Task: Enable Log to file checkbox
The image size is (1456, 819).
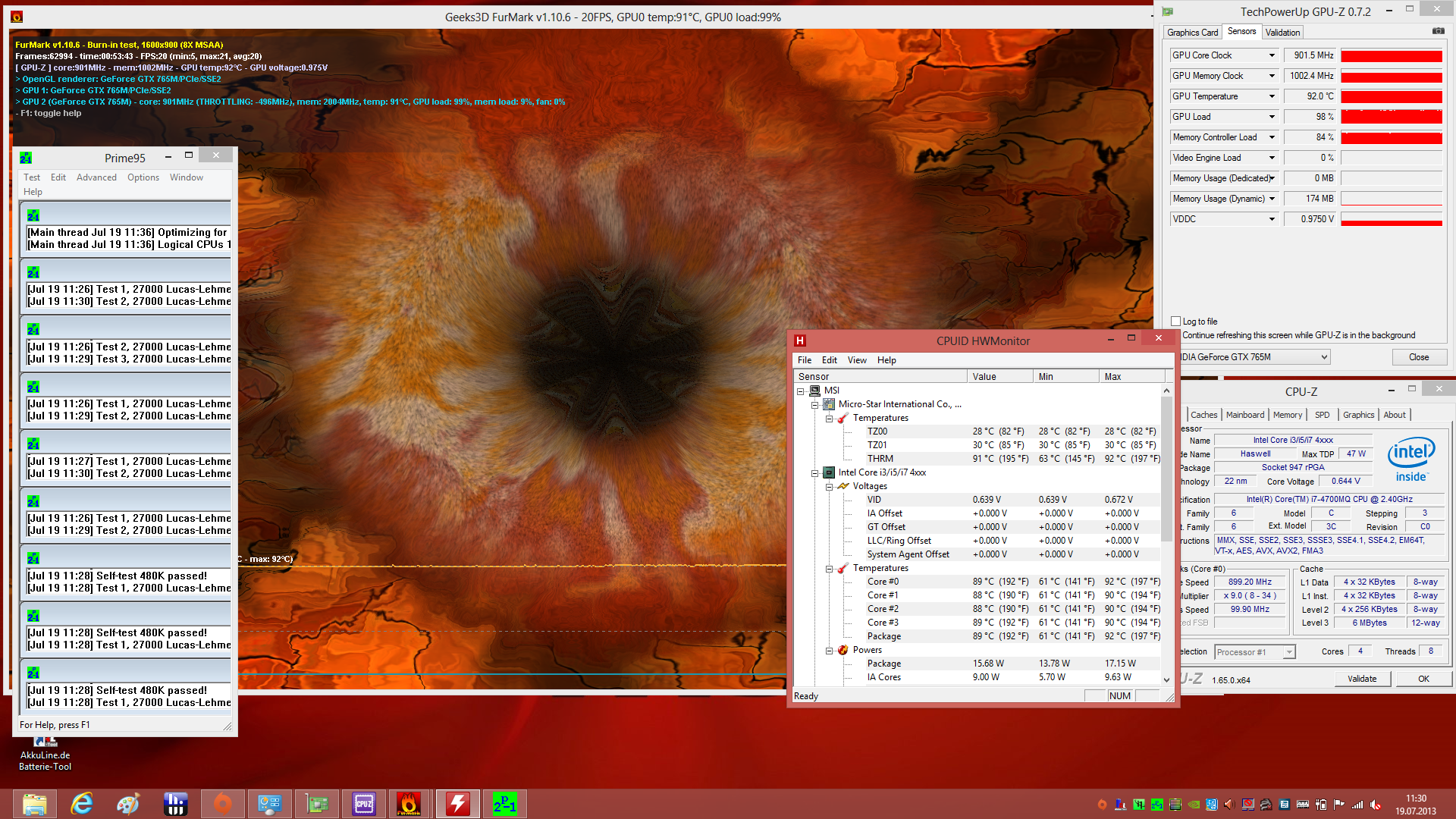Action: [x=1175, y=322]
